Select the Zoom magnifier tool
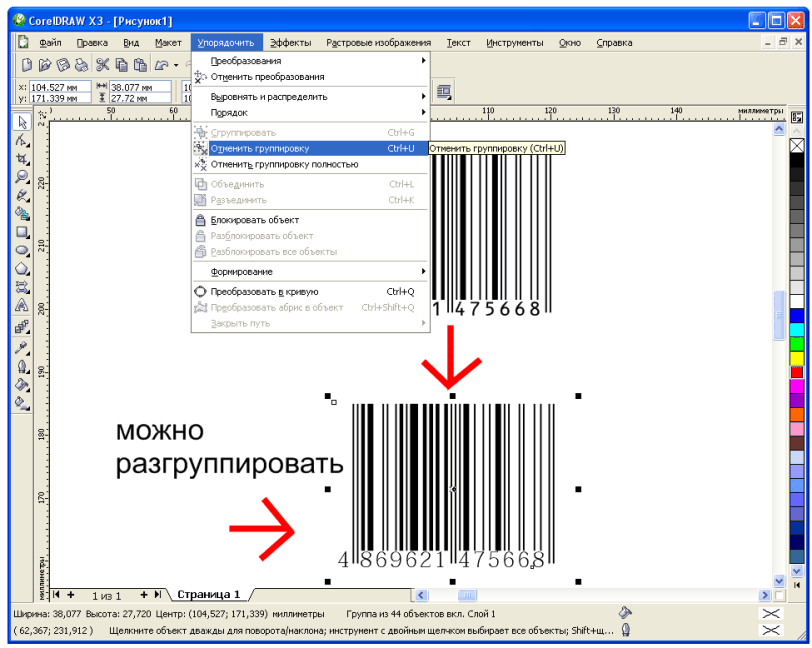Viewport: 812px width, 648px height. [22, 177]
